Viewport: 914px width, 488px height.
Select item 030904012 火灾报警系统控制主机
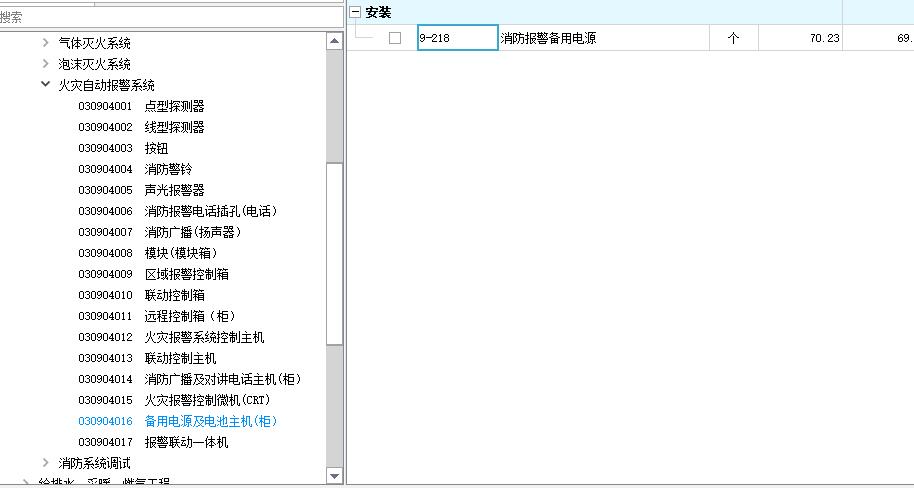point(171,337)
